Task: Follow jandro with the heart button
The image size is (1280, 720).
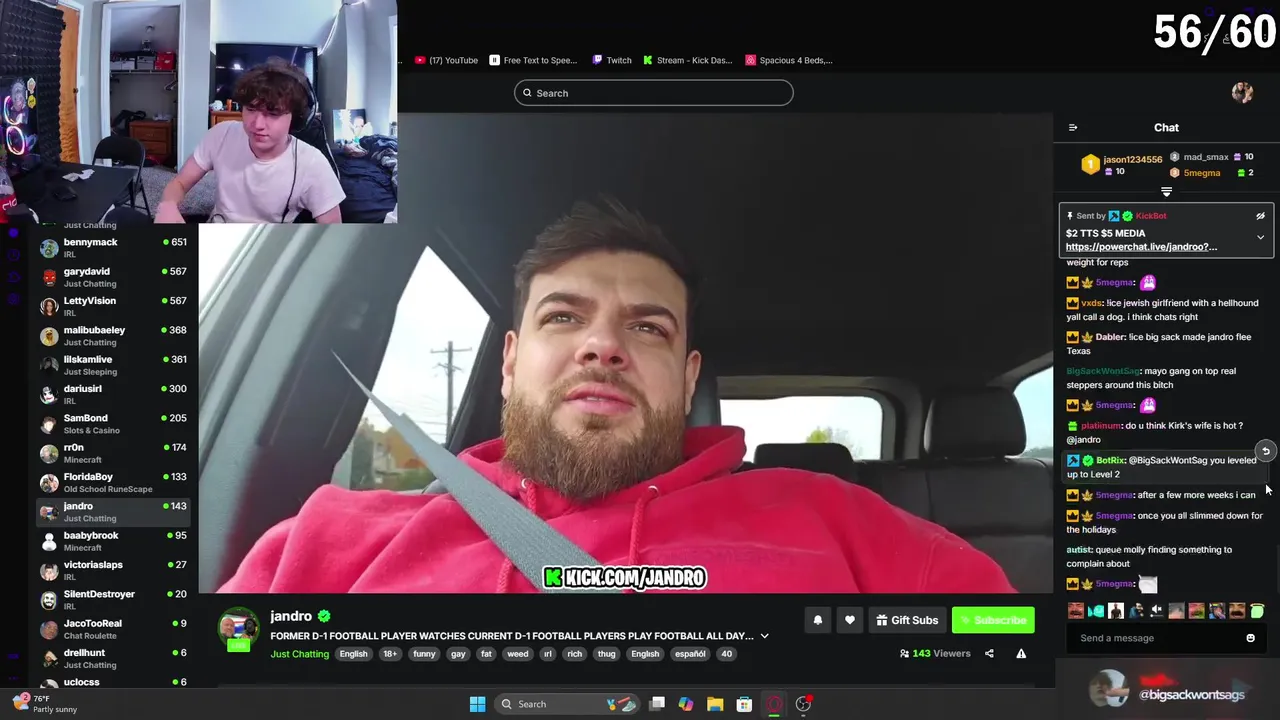Action: click(849, 620)
